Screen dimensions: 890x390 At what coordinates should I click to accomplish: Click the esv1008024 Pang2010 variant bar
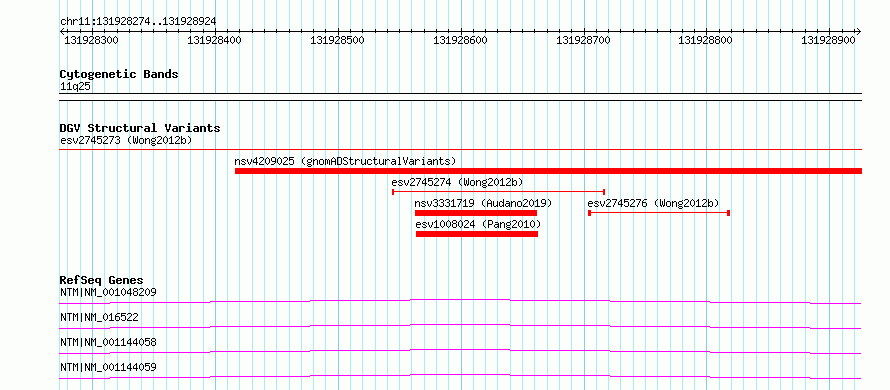pos(477,234)
